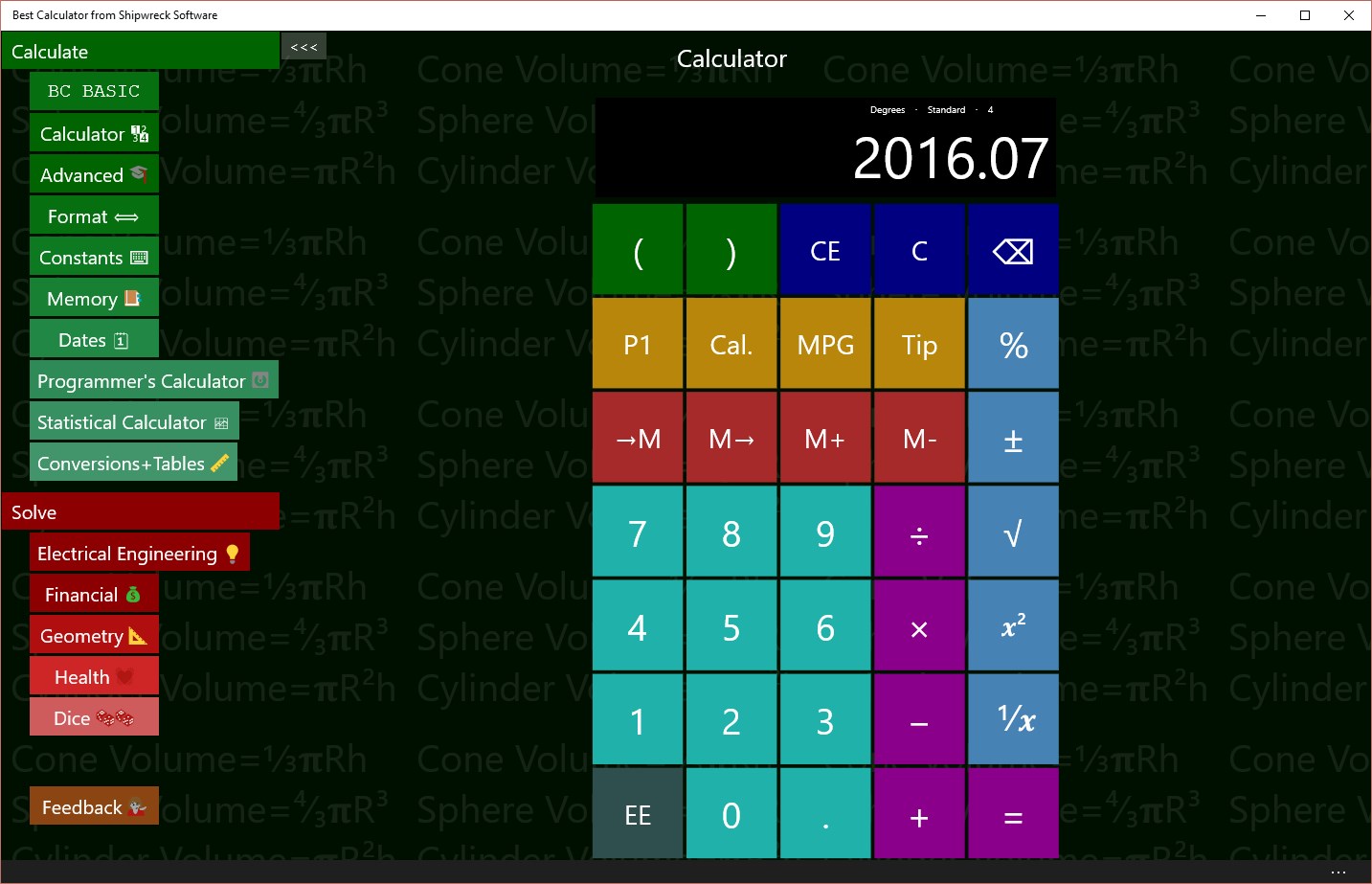
Task: Open the Constants list
Action: tap(93, 257)
